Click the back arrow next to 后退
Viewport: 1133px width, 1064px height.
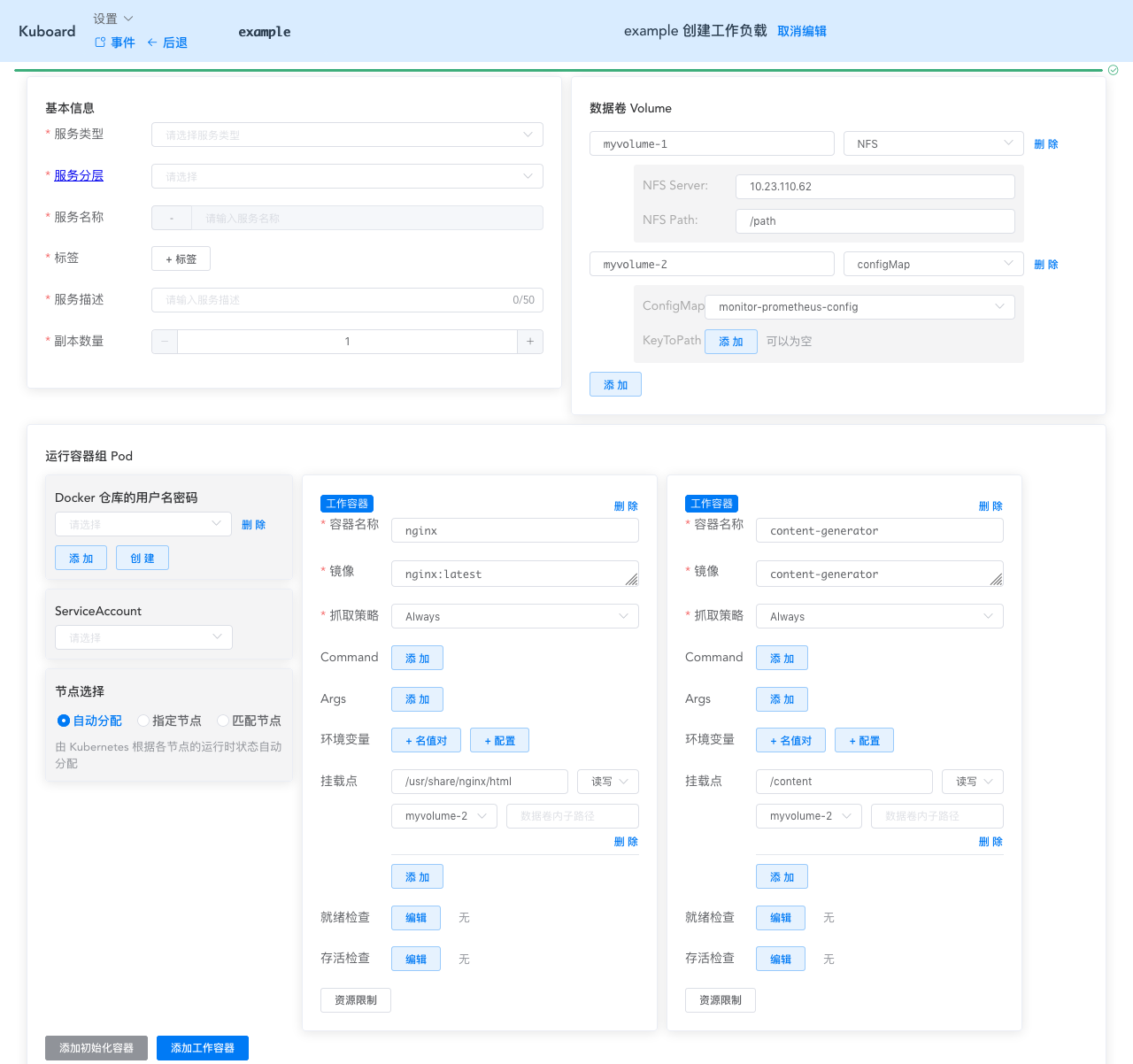pyautogui.click(x=154, y=42)
